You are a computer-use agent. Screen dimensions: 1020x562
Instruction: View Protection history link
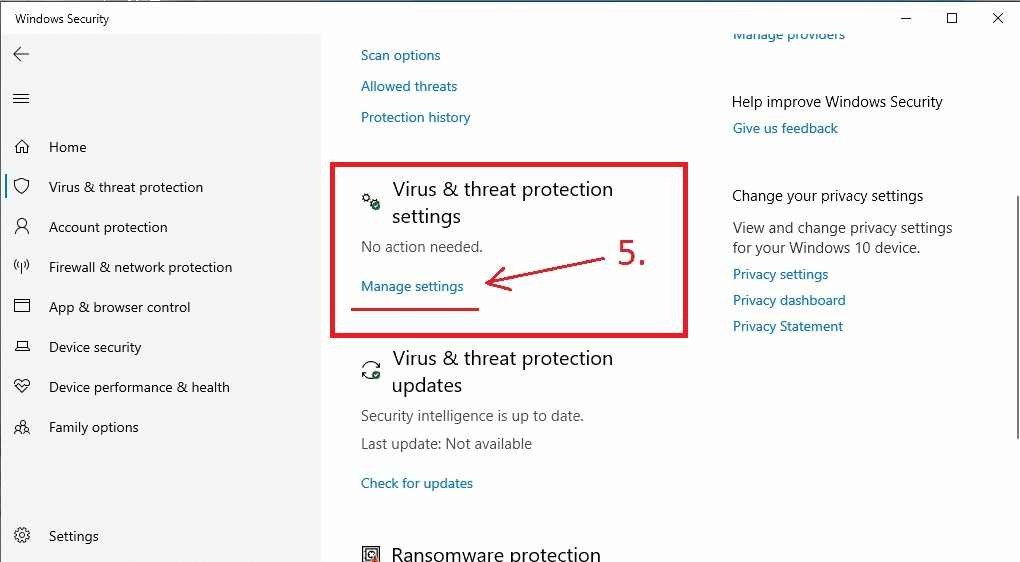416,117
